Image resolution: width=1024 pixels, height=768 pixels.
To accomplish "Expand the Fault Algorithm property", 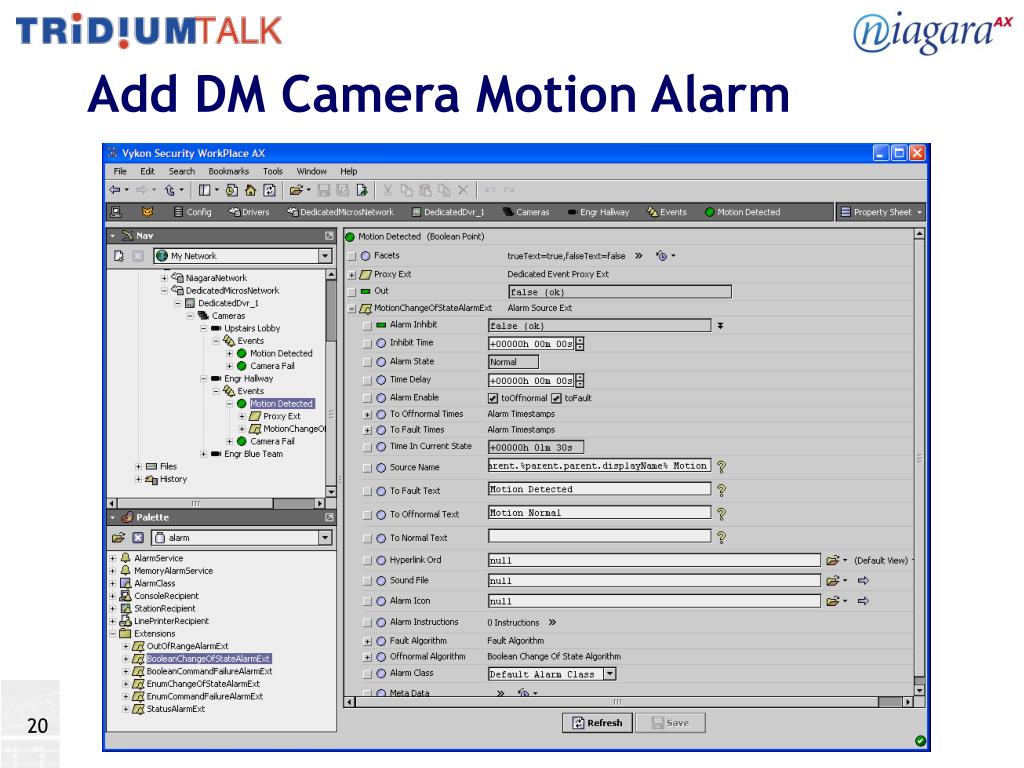I will click(367, 642).
